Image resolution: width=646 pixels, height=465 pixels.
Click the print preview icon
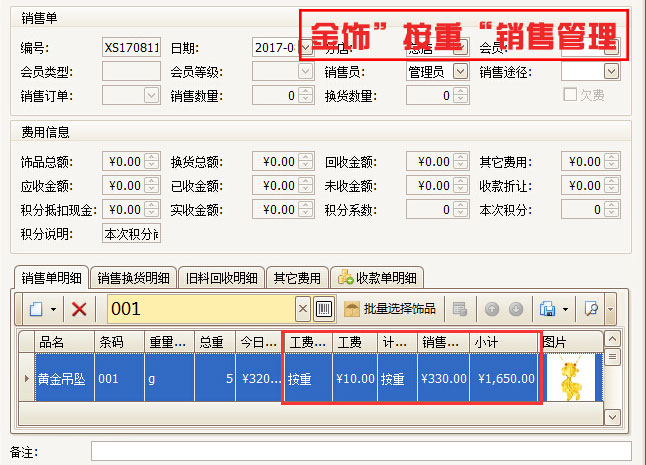(590, 309)
